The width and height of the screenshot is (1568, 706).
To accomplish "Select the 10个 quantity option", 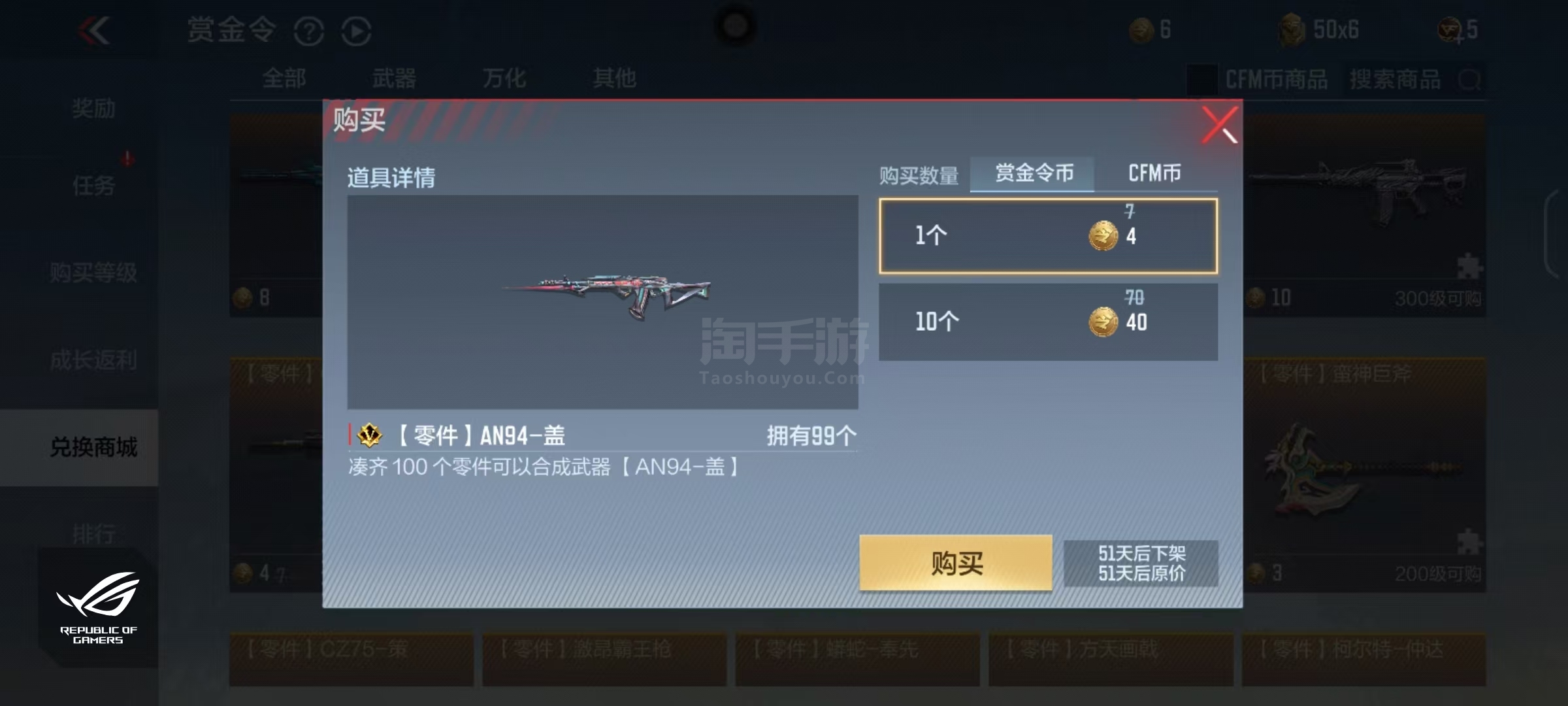I will (x=1048, y=322).
